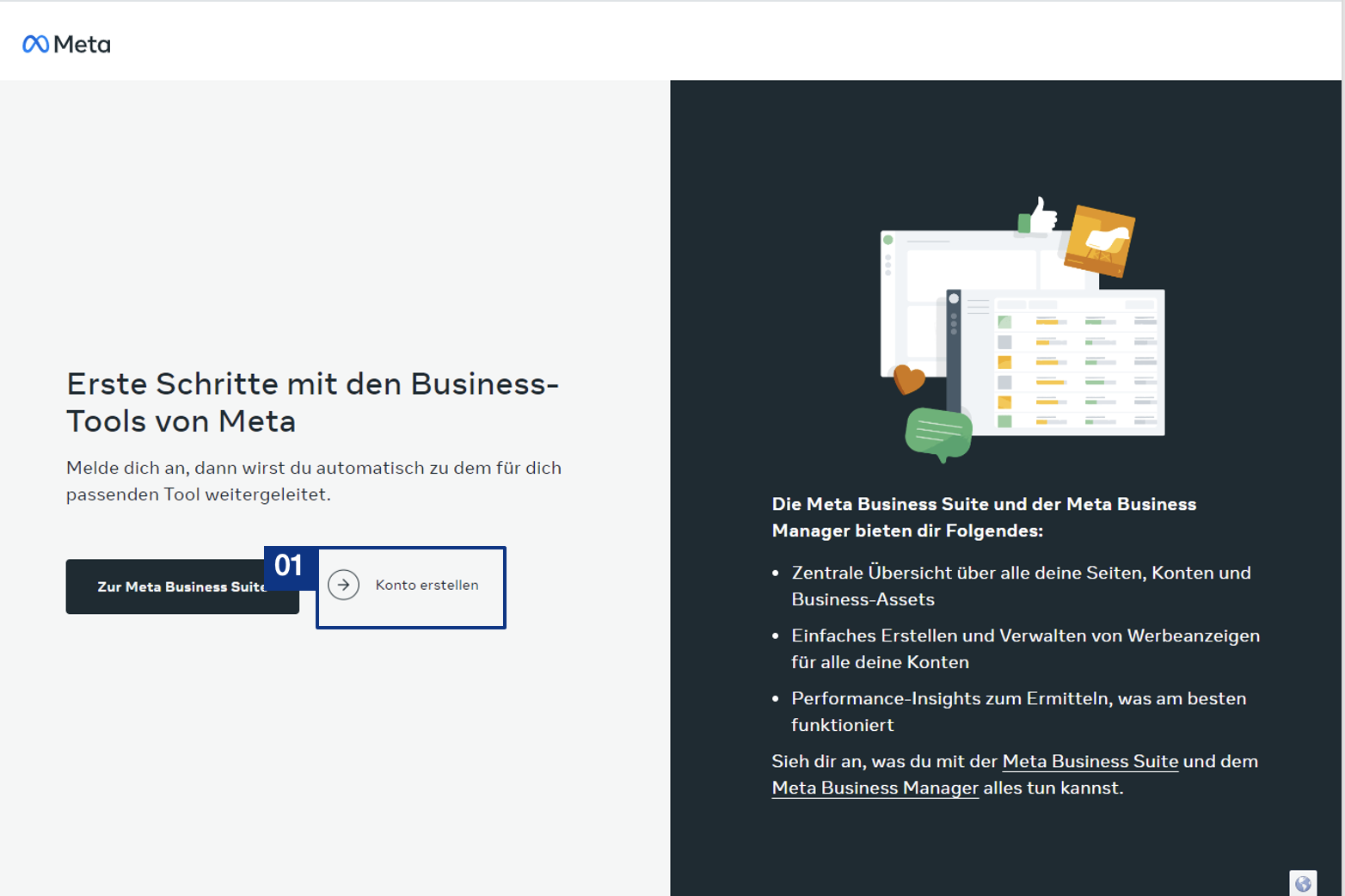This screenshot has height=896, width=1345.
Task: Select the circled arrow icon beside Konto erstellen
Action: (x=343, y=585)
